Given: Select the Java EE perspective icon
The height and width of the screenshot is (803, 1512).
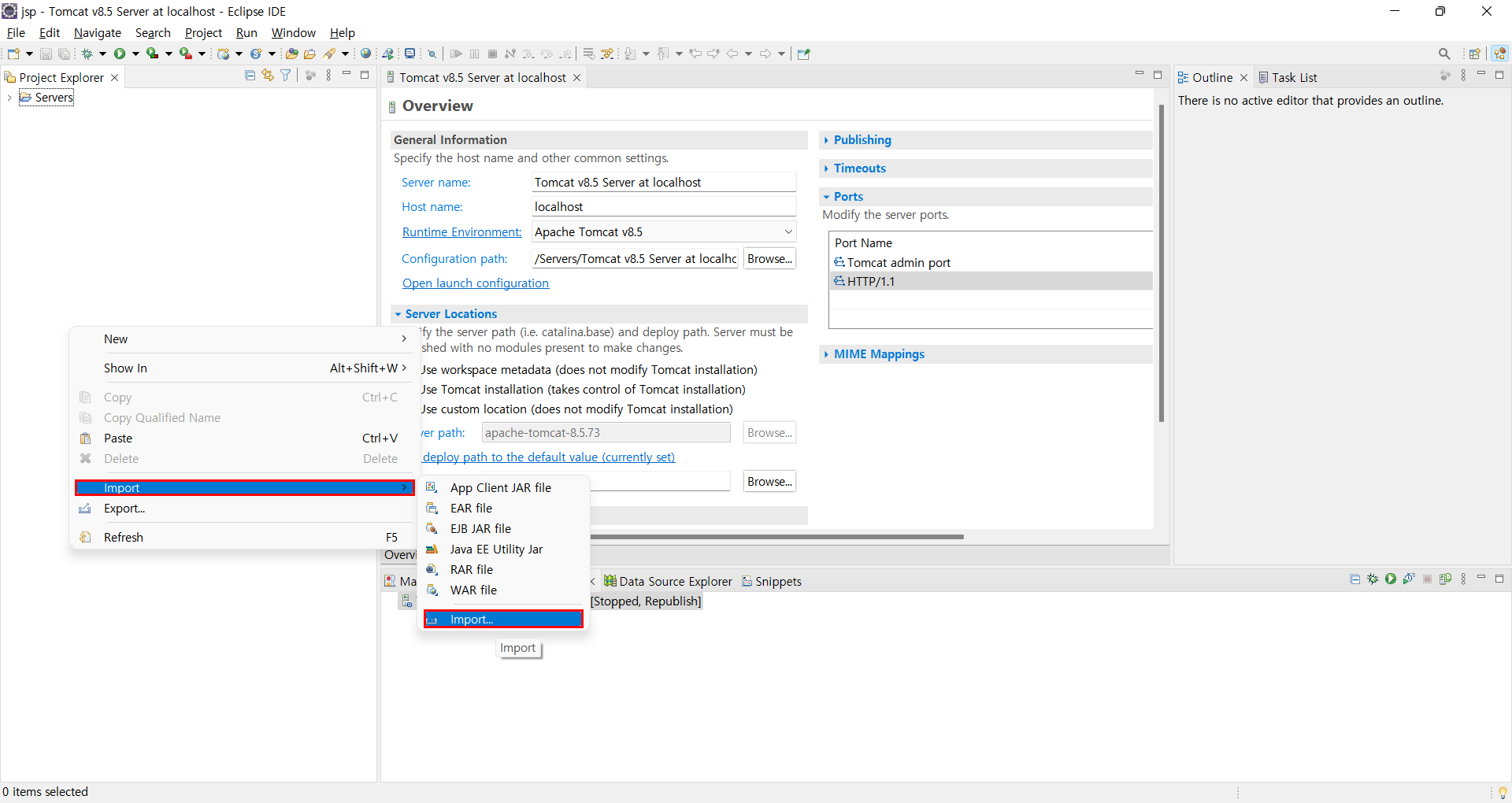Looking at the screenshot, I should click(1499, 54).
